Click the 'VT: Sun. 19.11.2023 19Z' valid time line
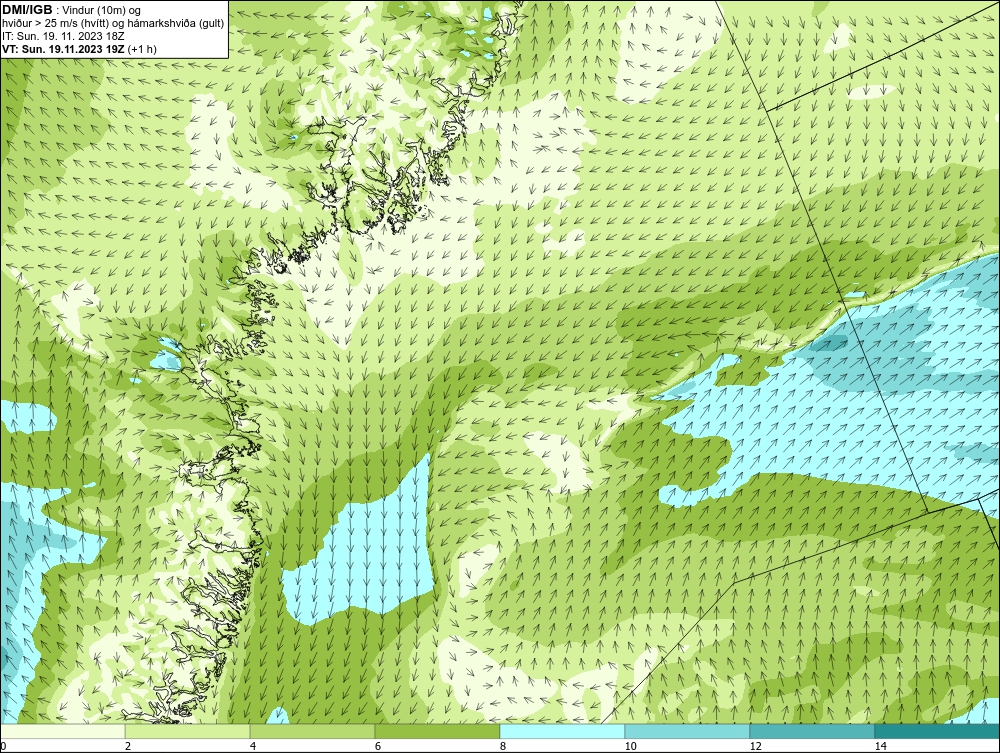The image size is (1000, 753). 80,48
